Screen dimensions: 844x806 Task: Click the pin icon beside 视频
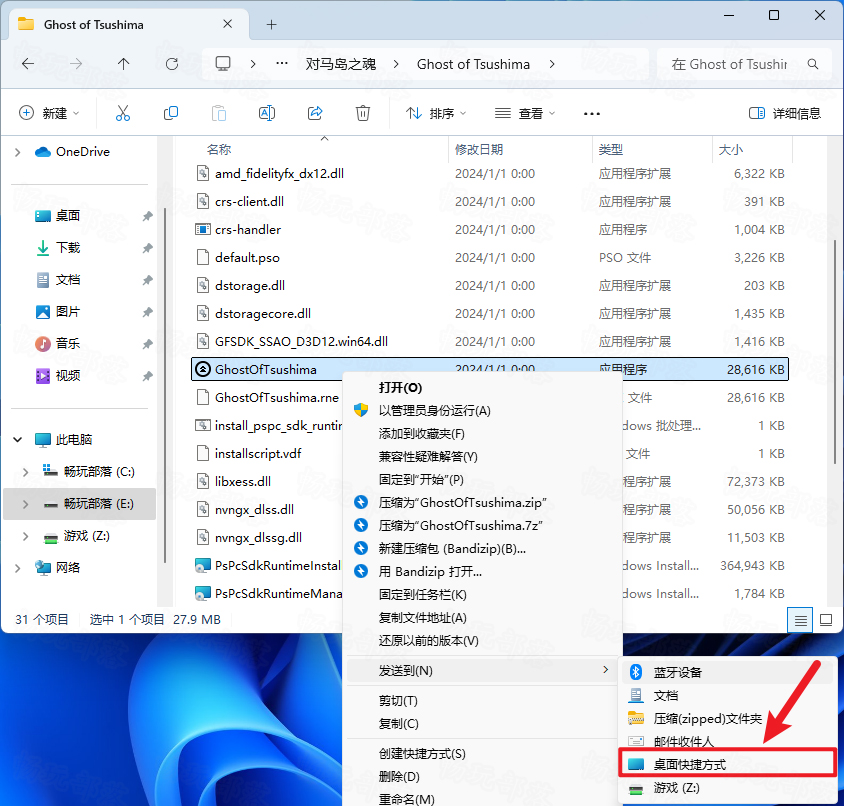(x=147, y=376)
